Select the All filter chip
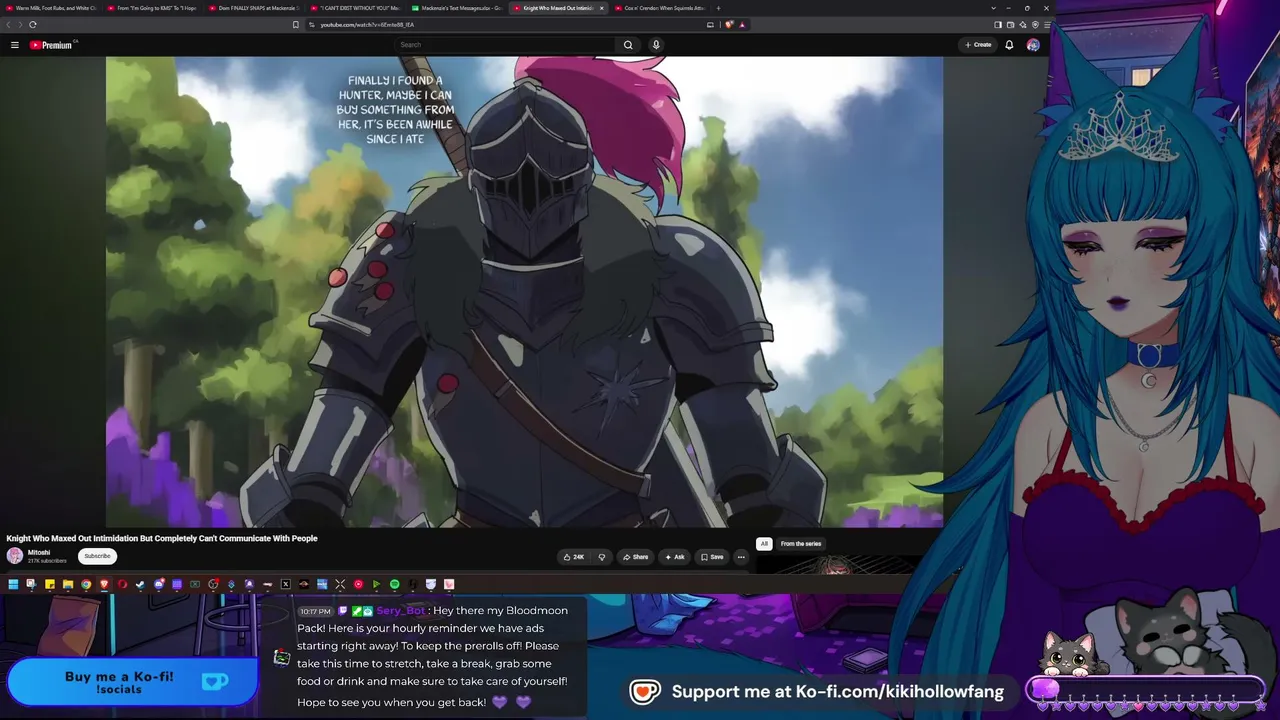The height and width of the screenshot is (720, 1280). pos(764,544)
